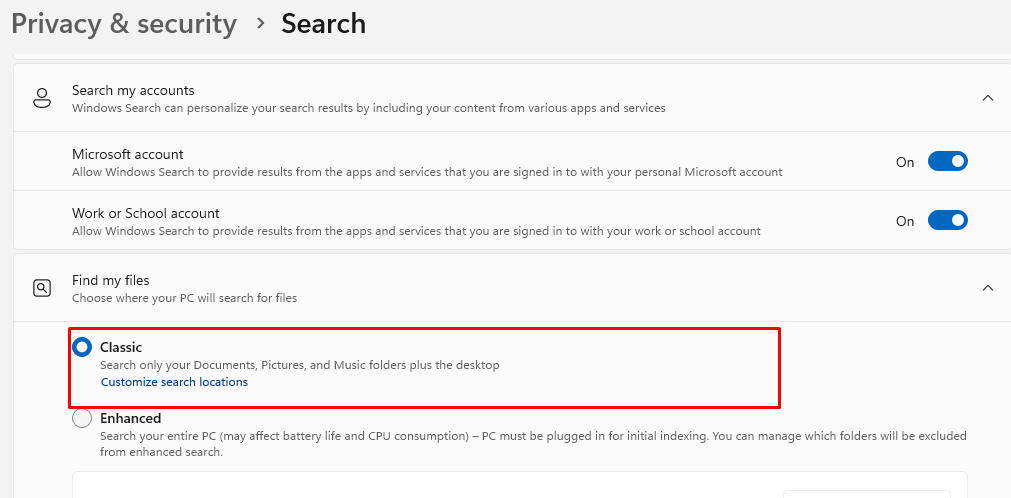The image size is (1011, 498).
Task: Click the Find my files magnifier icon
Action: coord(42,288)
